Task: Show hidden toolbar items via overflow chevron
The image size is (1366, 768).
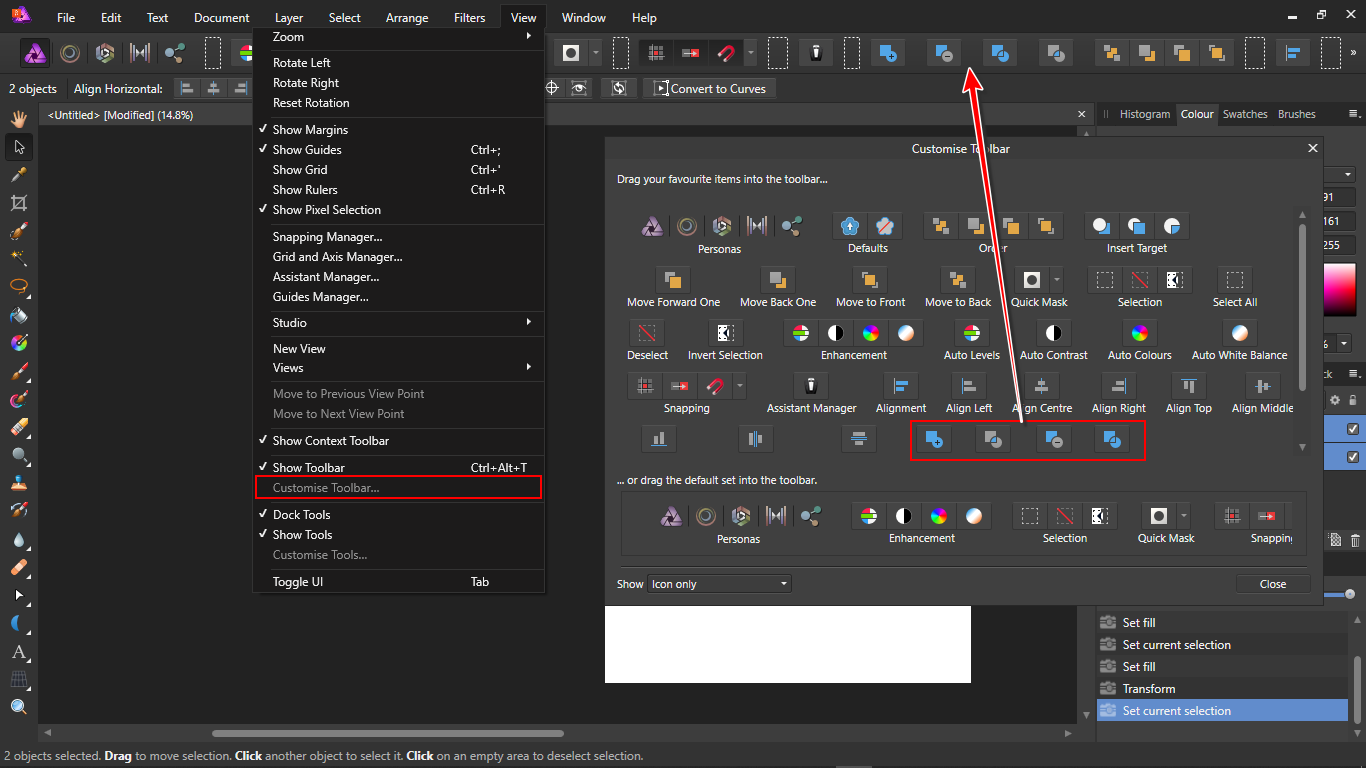Action: pyautogui.click(x=1353, y=52)
